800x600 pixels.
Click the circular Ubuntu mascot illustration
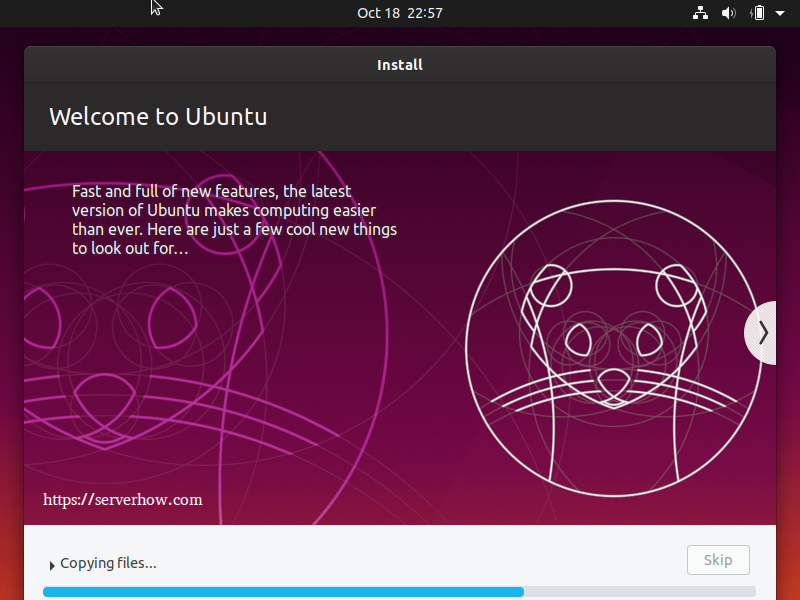[x=614, y=348]
